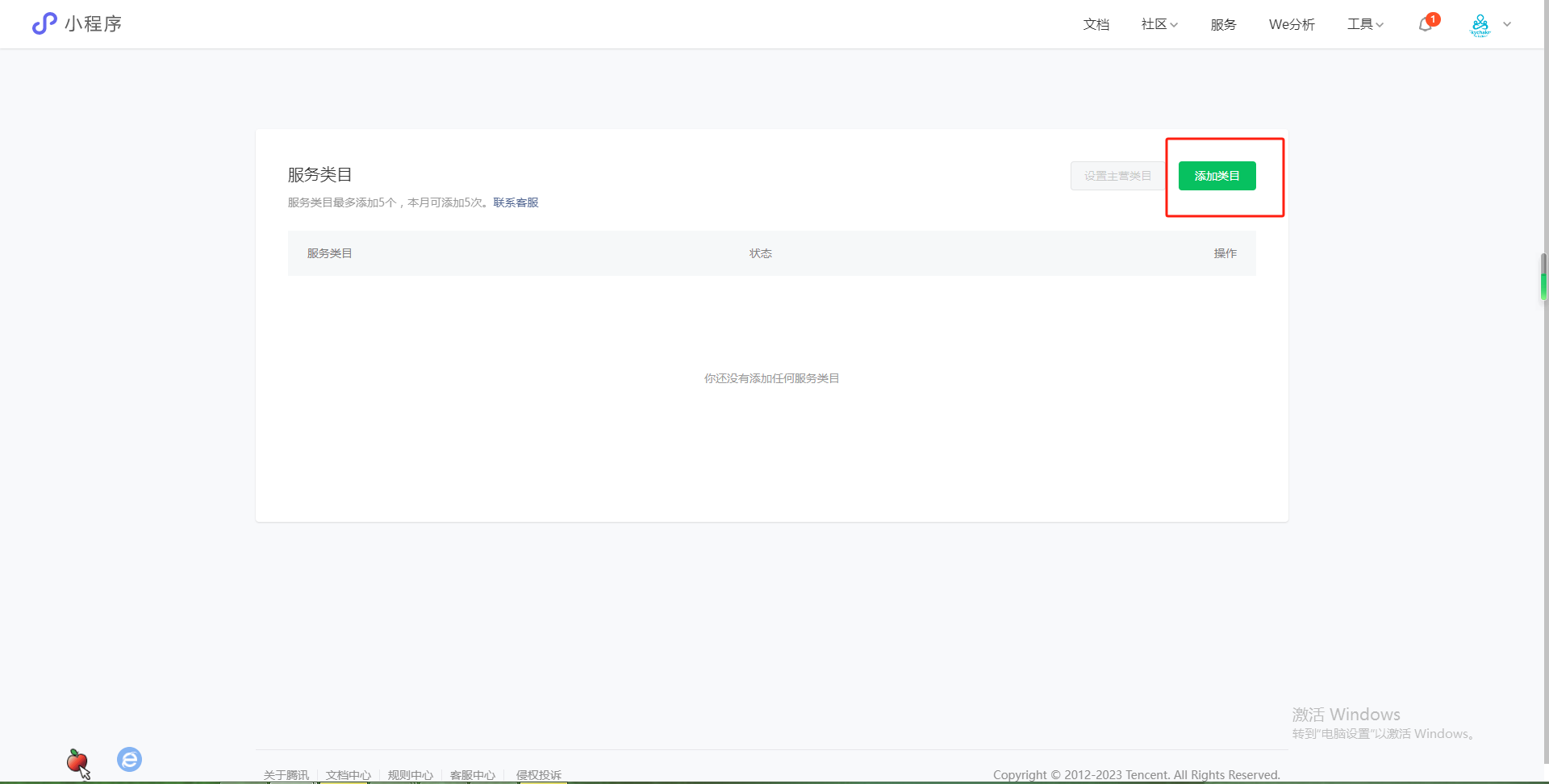Open the notification bell icon
This screenshot has height=784, width=1549.
point(1426,24)
